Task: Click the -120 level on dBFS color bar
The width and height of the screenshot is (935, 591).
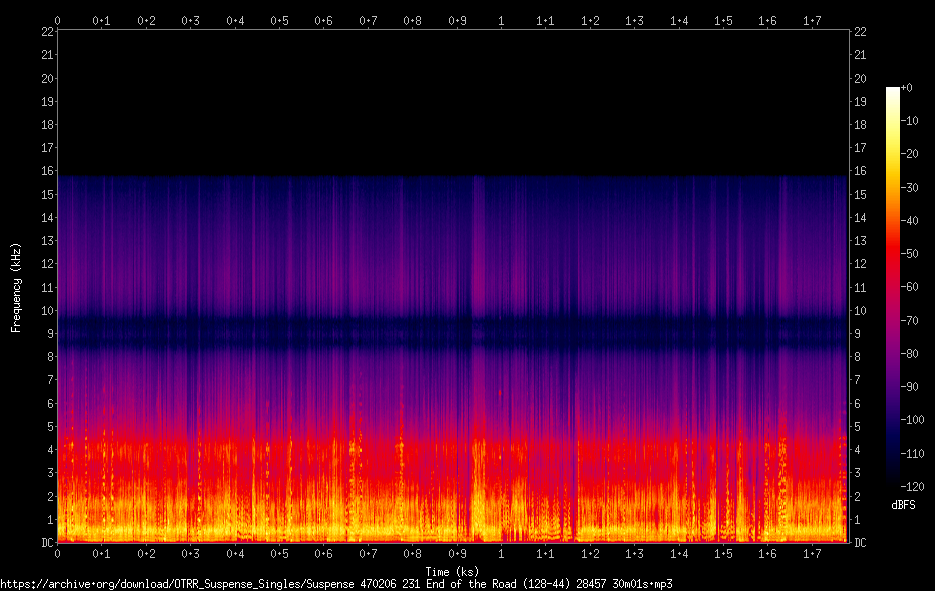Action: [912, 487]
